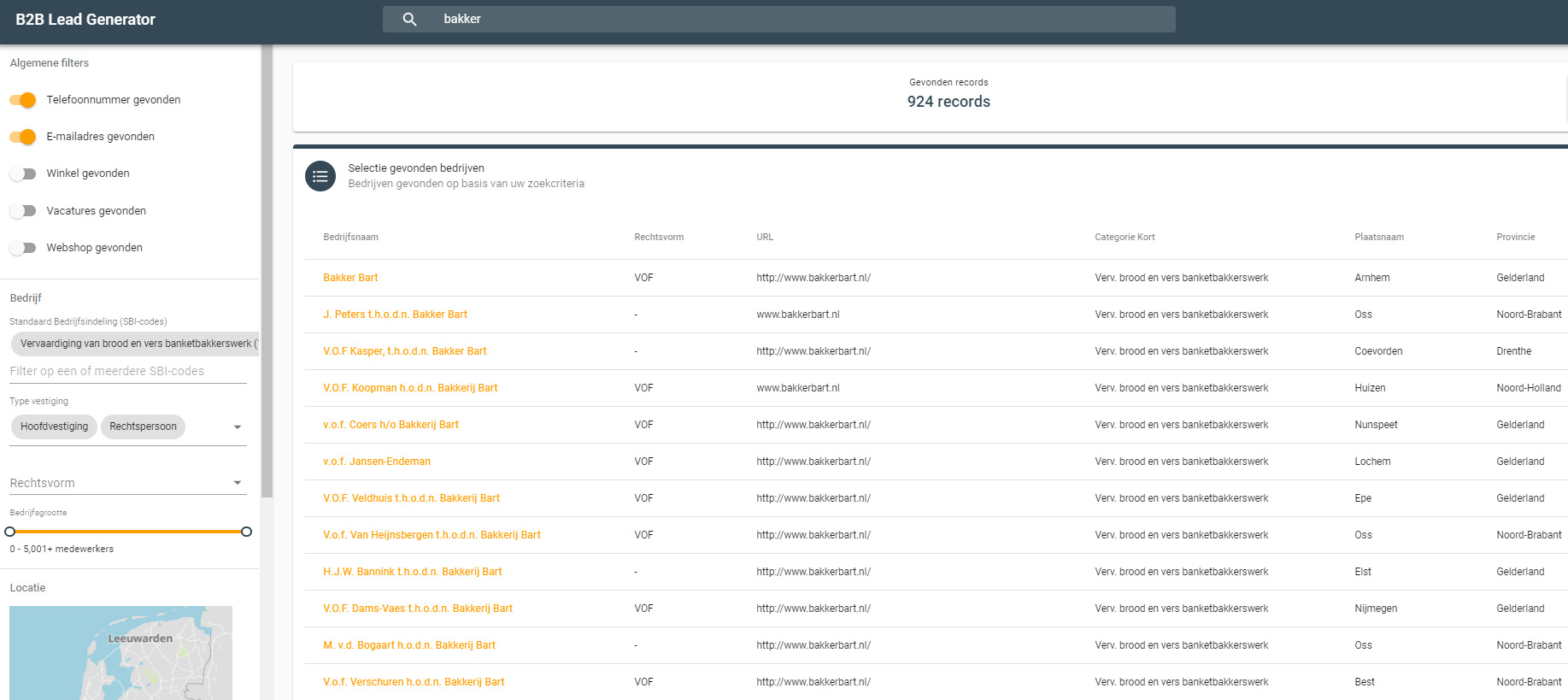Sort by Bedrijfsnaam column header
The image size is (1568, 700).
coord(350,237)
